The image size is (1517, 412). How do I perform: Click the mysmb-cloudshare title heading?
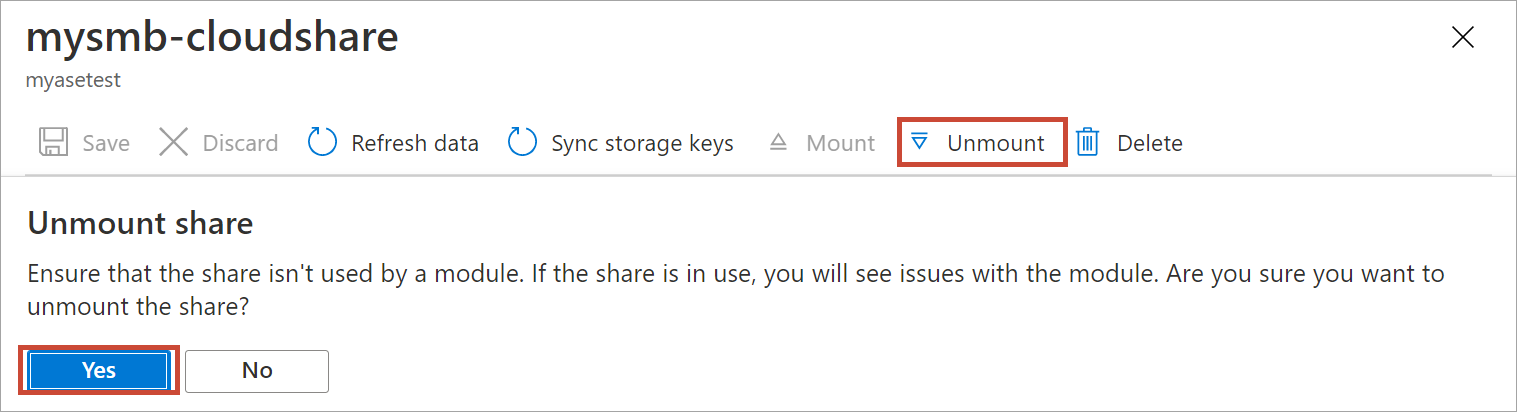point(212,37)
